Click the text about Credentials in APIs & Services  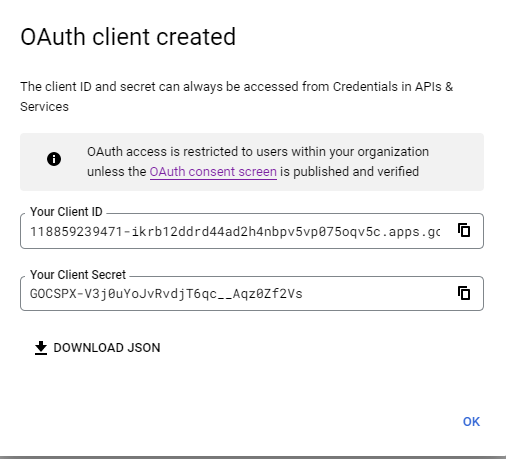(x=236, y=97)
